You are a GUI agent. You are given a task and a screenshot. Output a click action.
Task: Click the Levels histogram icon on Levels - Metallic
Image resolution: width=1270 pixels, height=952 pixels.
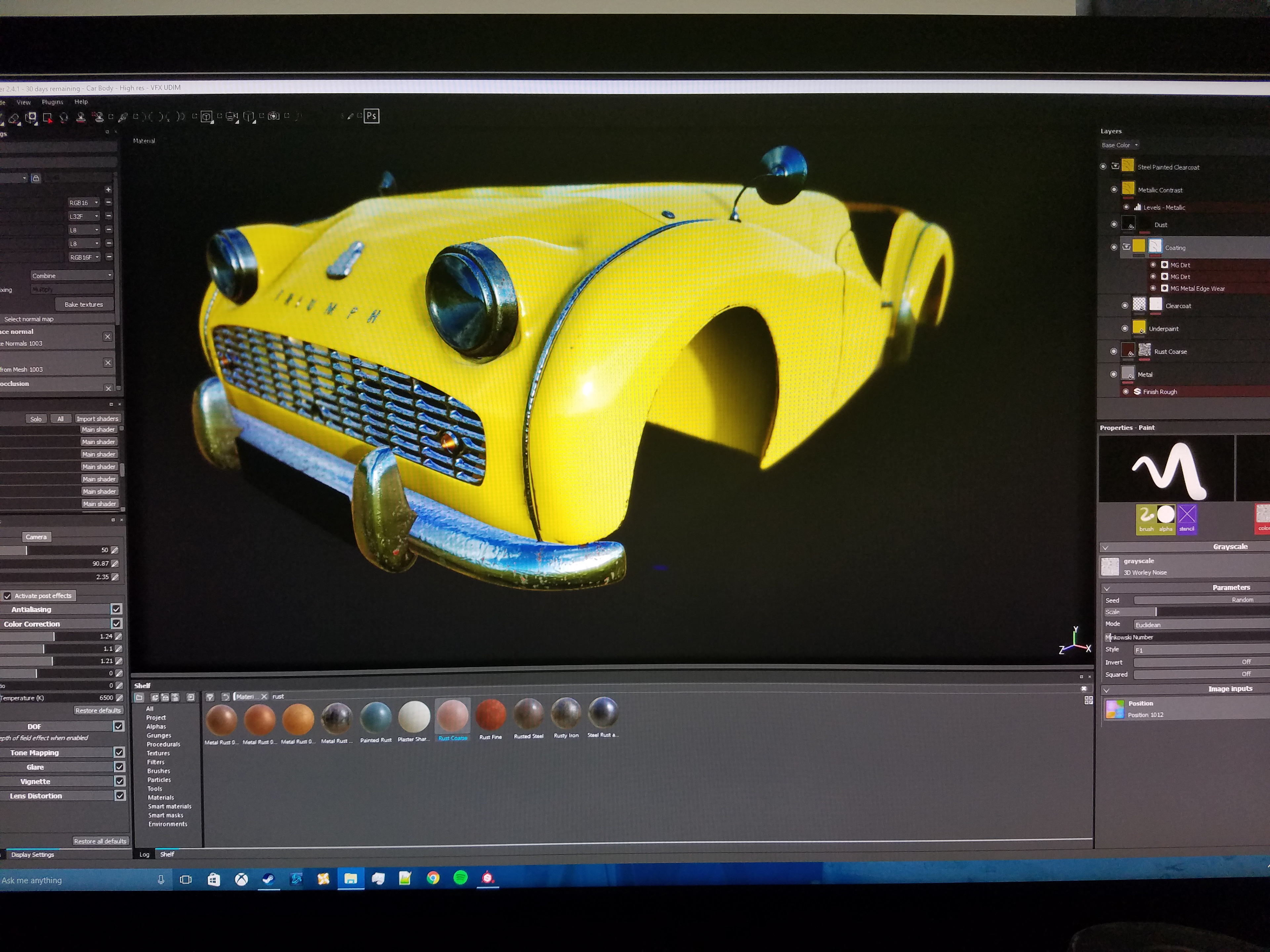coord(1137,207)
